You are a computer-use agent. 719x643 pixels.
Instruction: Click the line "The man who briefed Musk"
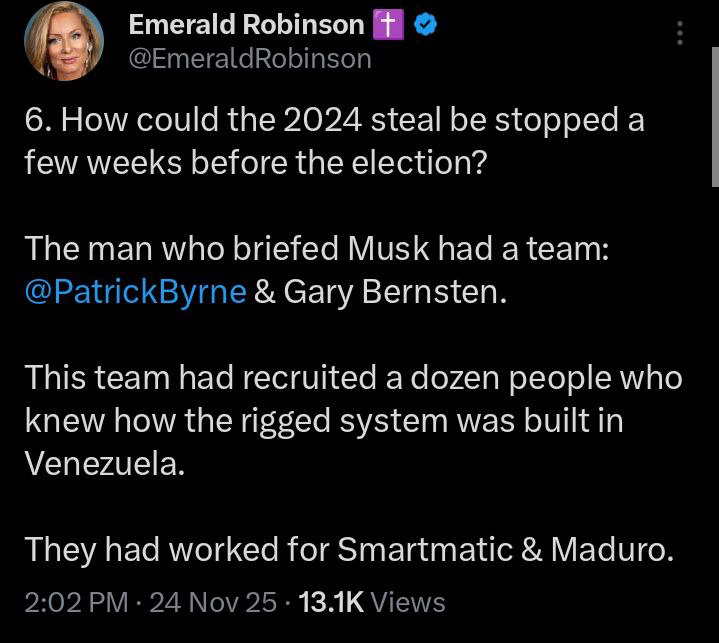point(316,249)
